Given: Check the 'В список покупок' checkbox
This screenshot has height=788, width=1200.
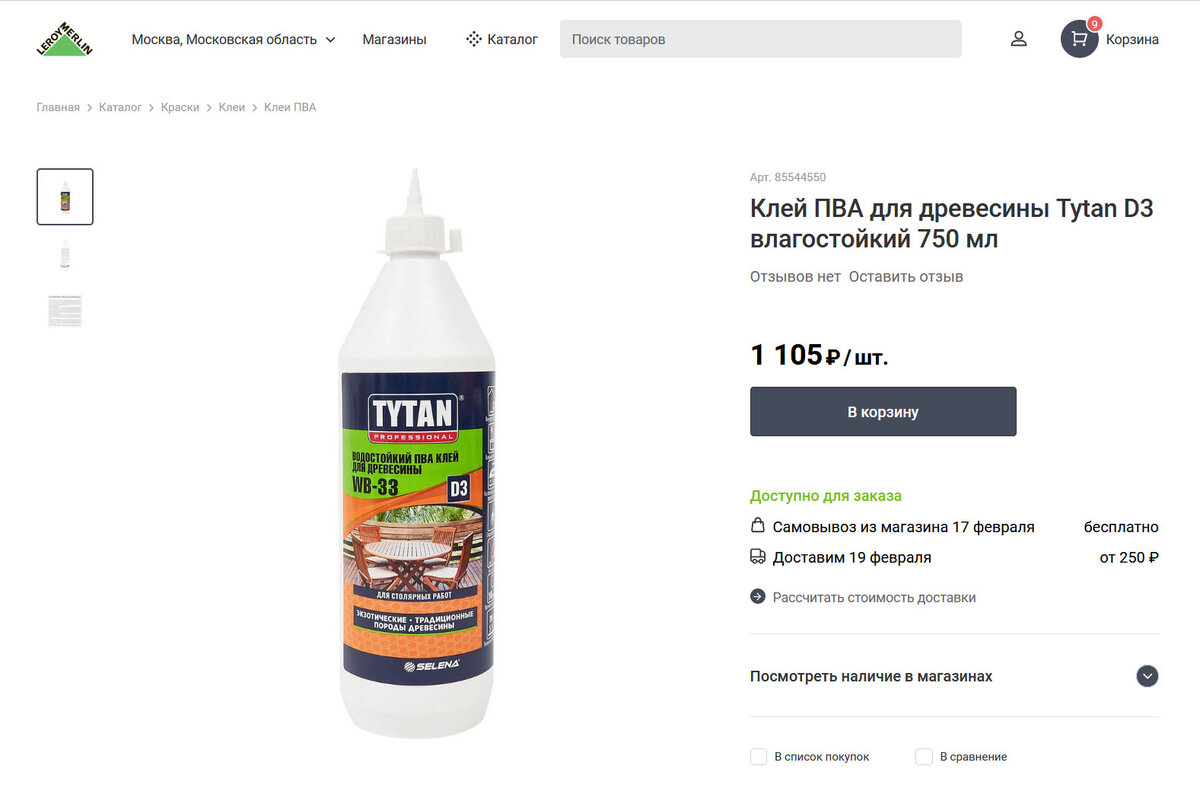Looking at the screenshot, I should (x=758, y=757).
